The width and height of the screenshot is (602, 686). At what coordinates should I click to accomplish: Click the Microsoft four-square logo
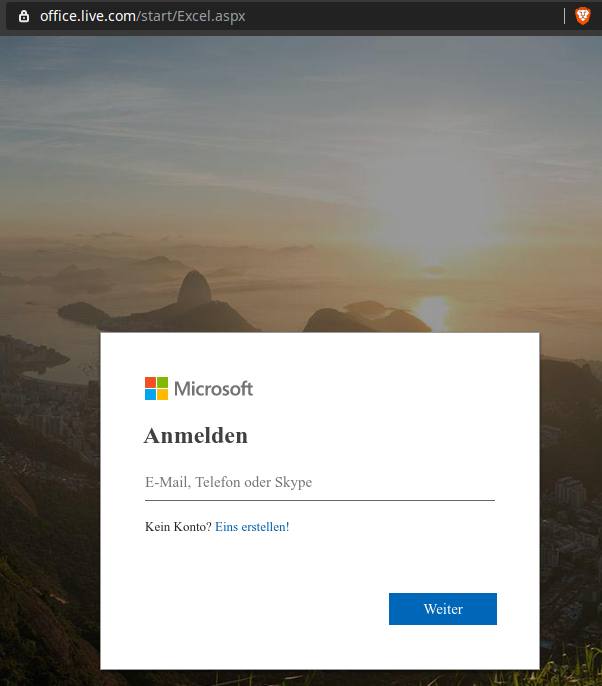pos(156,388)
